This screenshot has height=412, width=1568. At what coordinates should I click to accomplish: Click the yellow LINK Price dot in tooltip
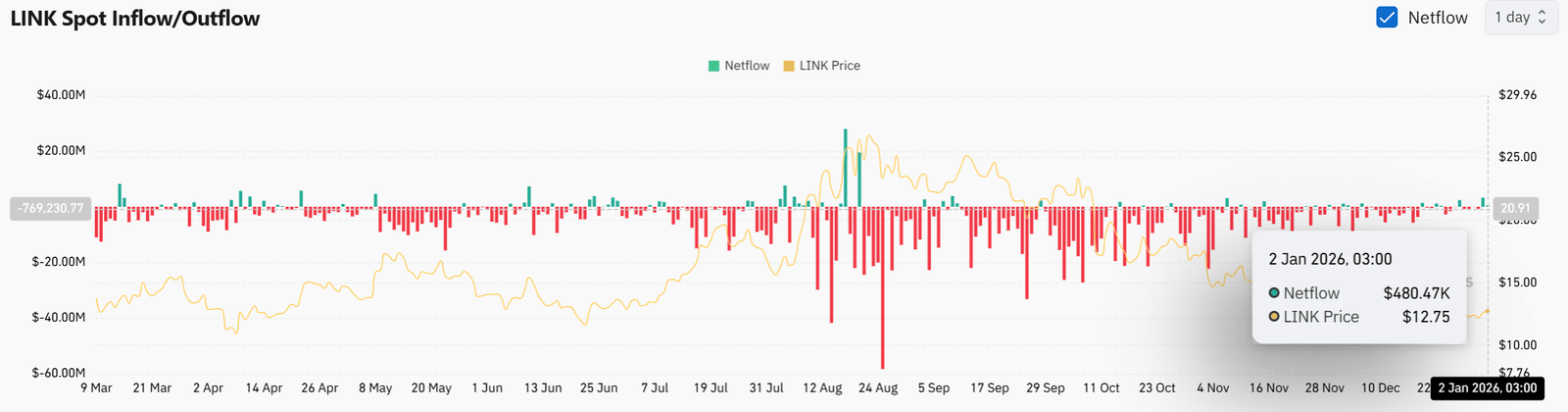coord(1274,316)
